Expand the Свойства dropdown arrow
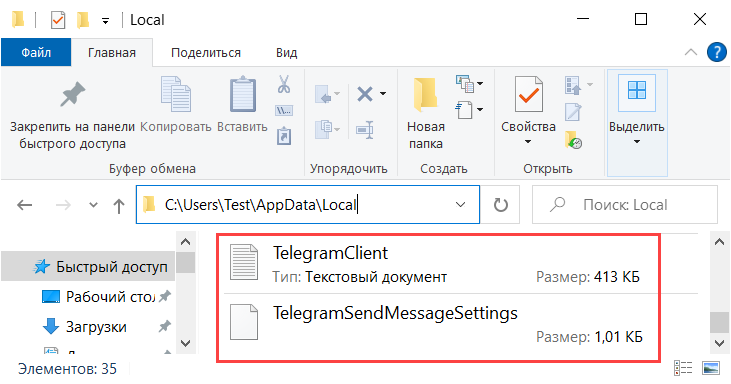 coord(528,142)
